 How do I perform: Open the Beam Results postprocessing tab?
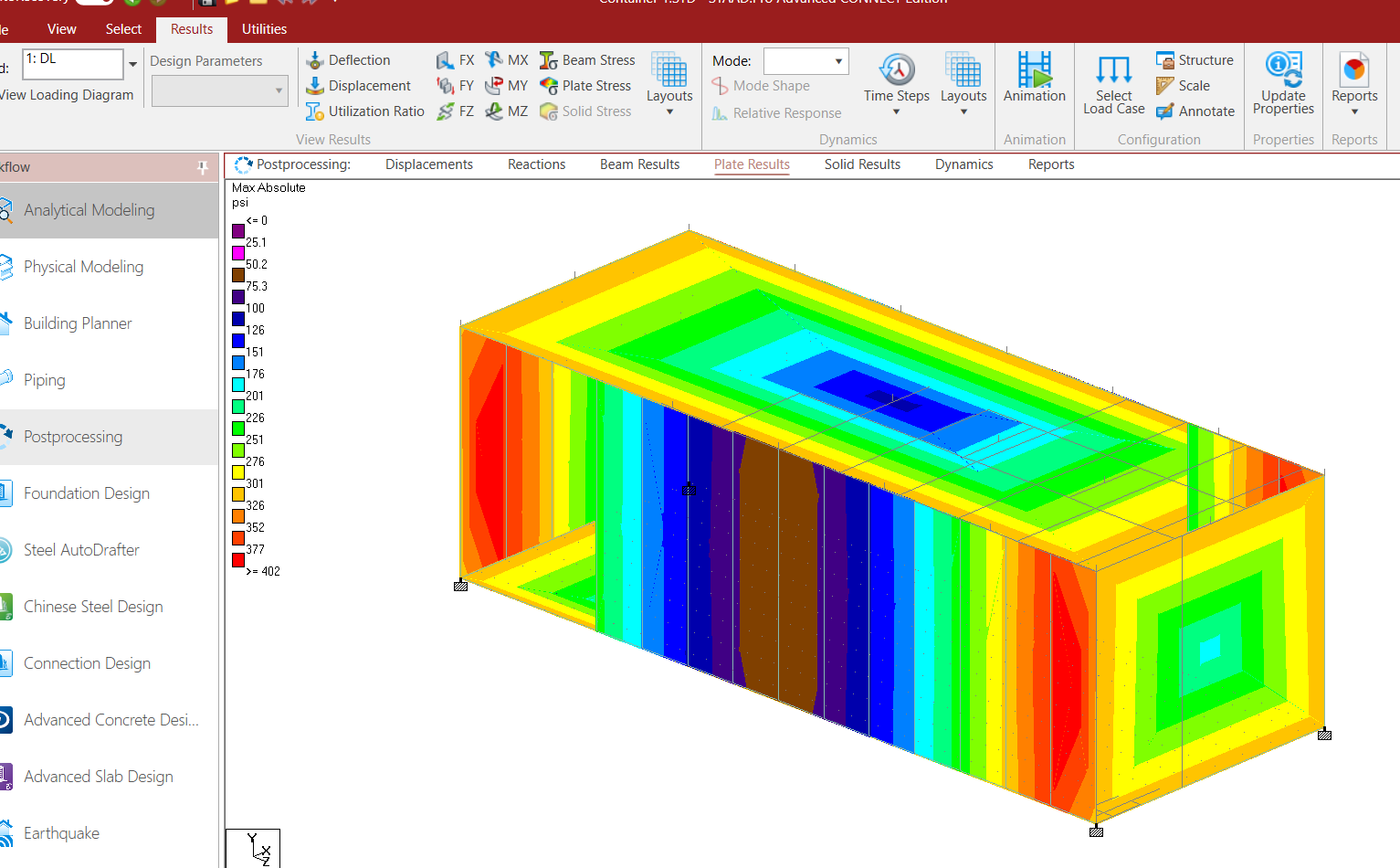[639, 164]
